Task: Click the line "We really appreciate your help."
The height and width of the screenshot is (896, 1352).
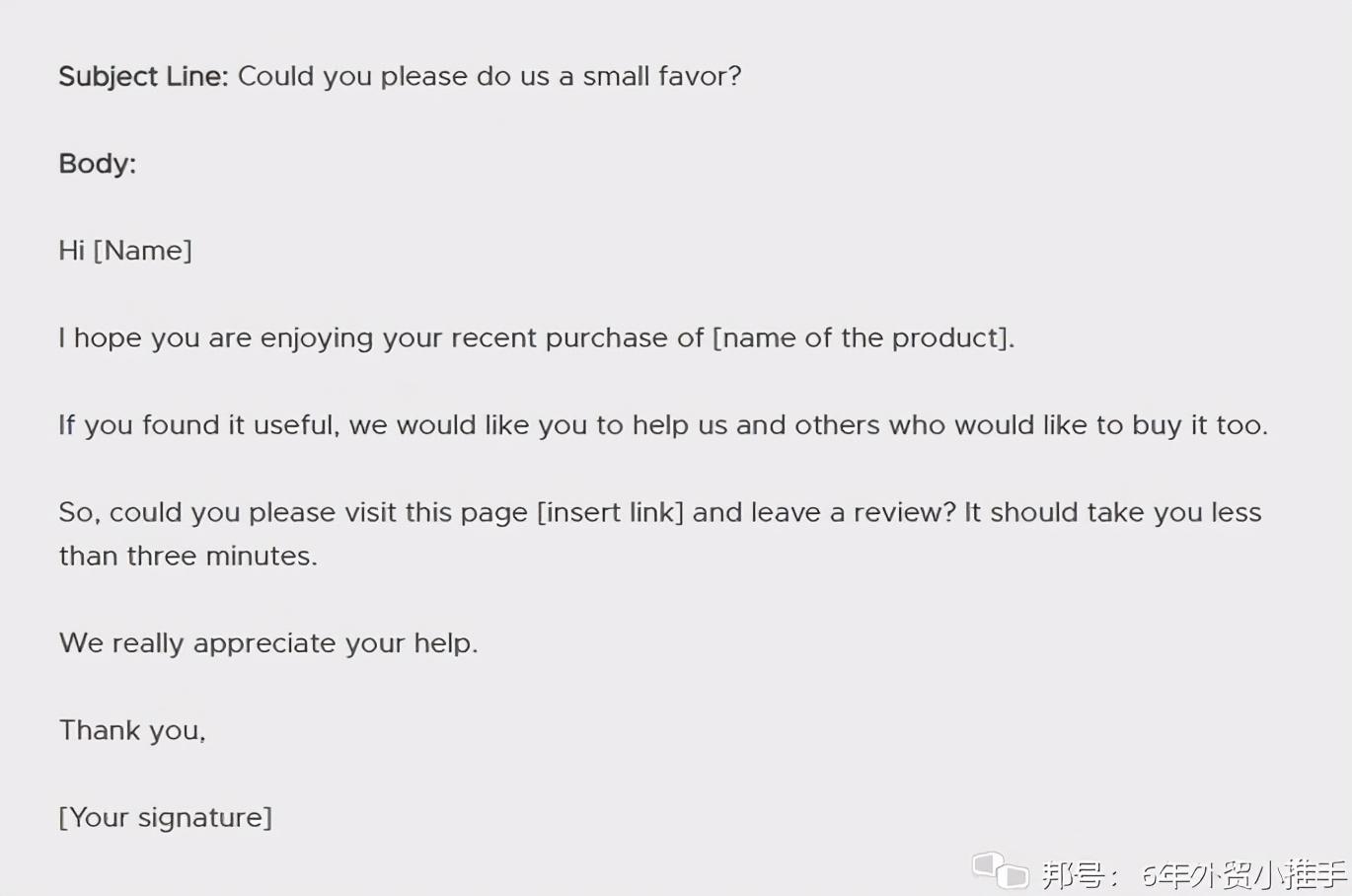Action: tap(267, 643)
